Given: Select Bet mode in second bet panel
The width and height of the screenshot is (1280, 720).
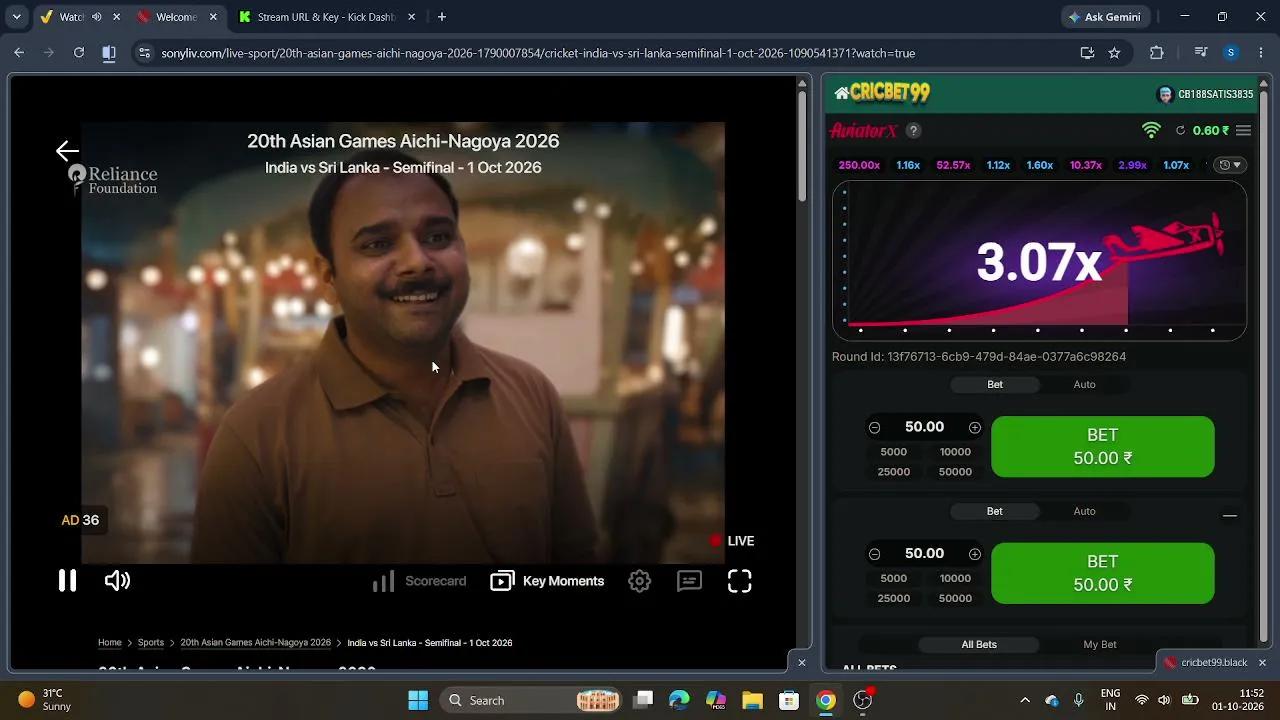Looking at the screenshot, I should click(x=995, y=511).
